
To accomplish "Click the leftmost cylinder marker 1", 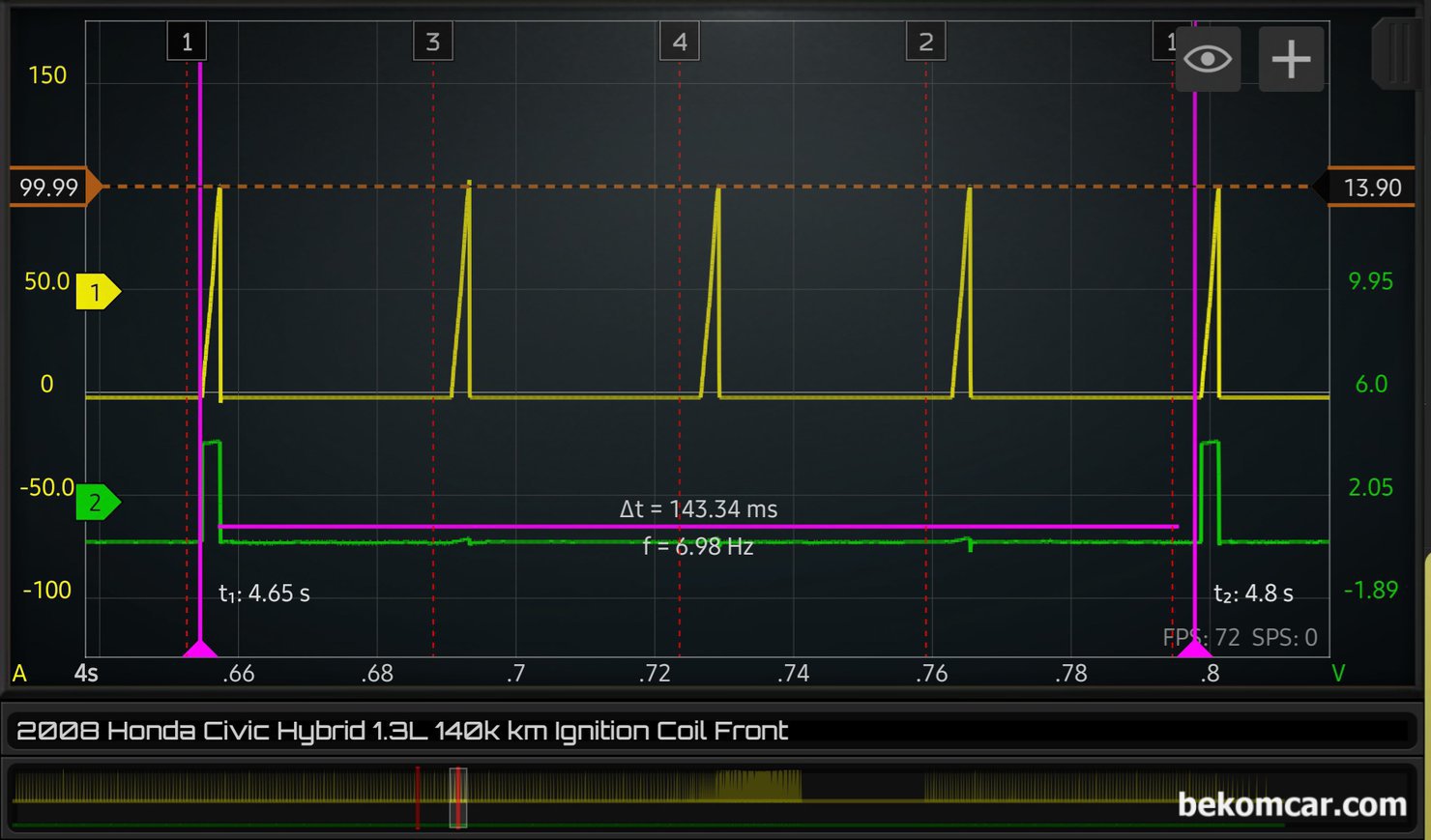I will (x=187, y=42).
